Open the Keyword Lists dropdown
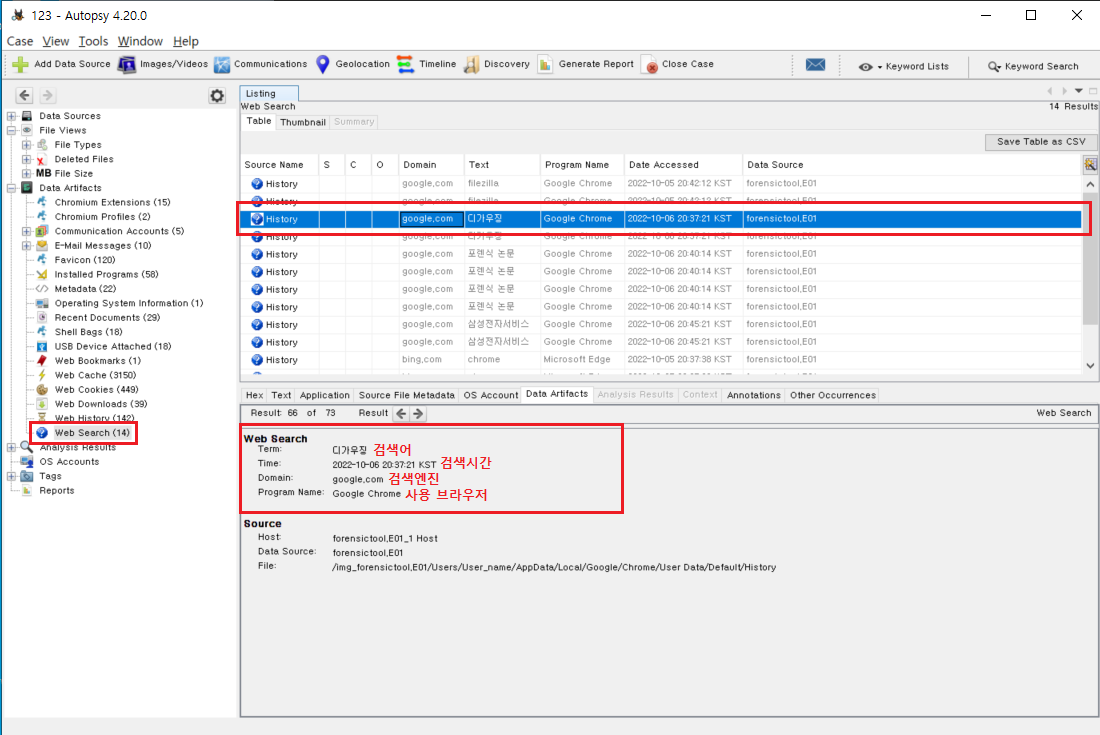This screenshot has height=735, width=1100. (904, 67)
